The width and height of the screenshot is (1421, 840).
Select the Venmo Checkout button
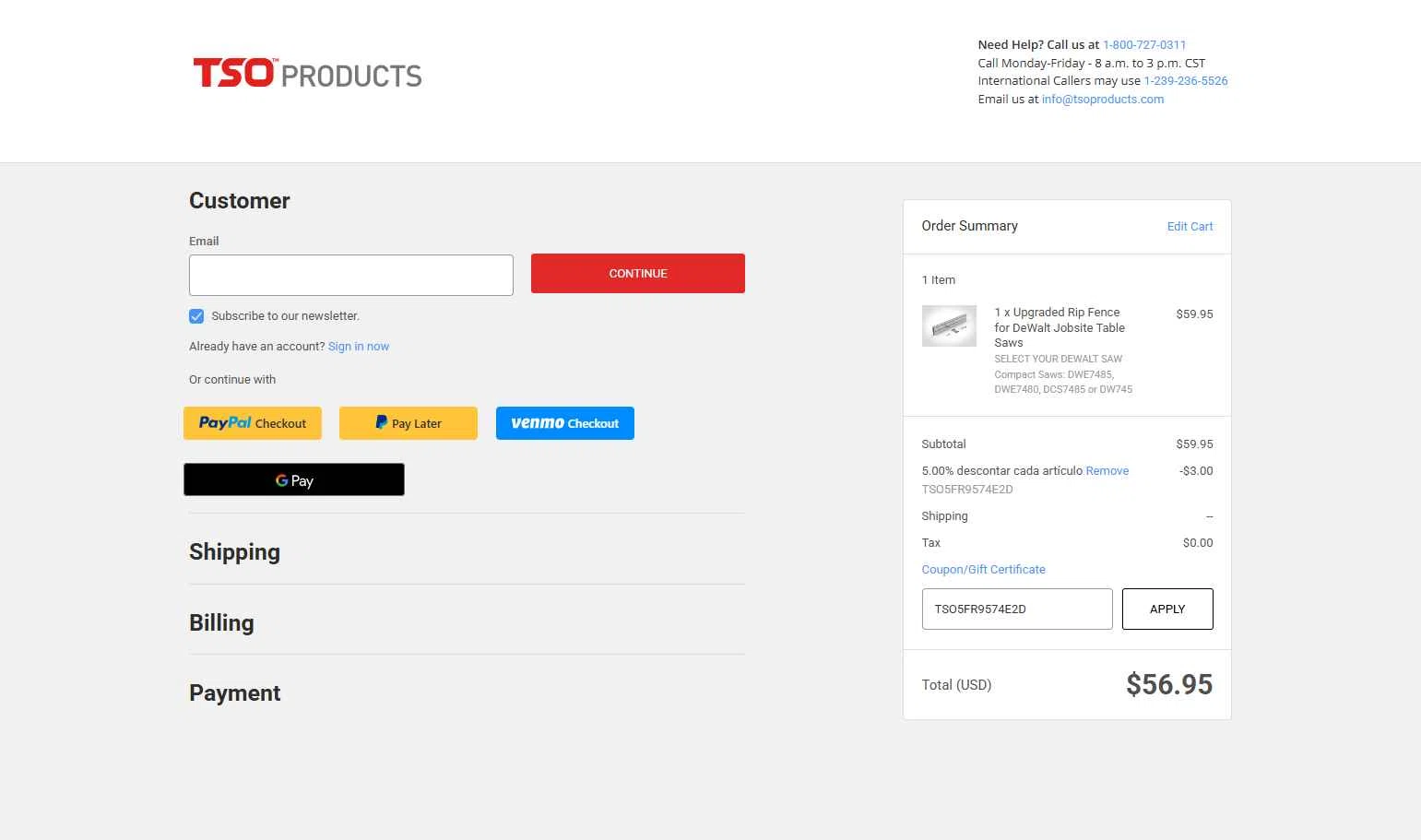(565, 423)
